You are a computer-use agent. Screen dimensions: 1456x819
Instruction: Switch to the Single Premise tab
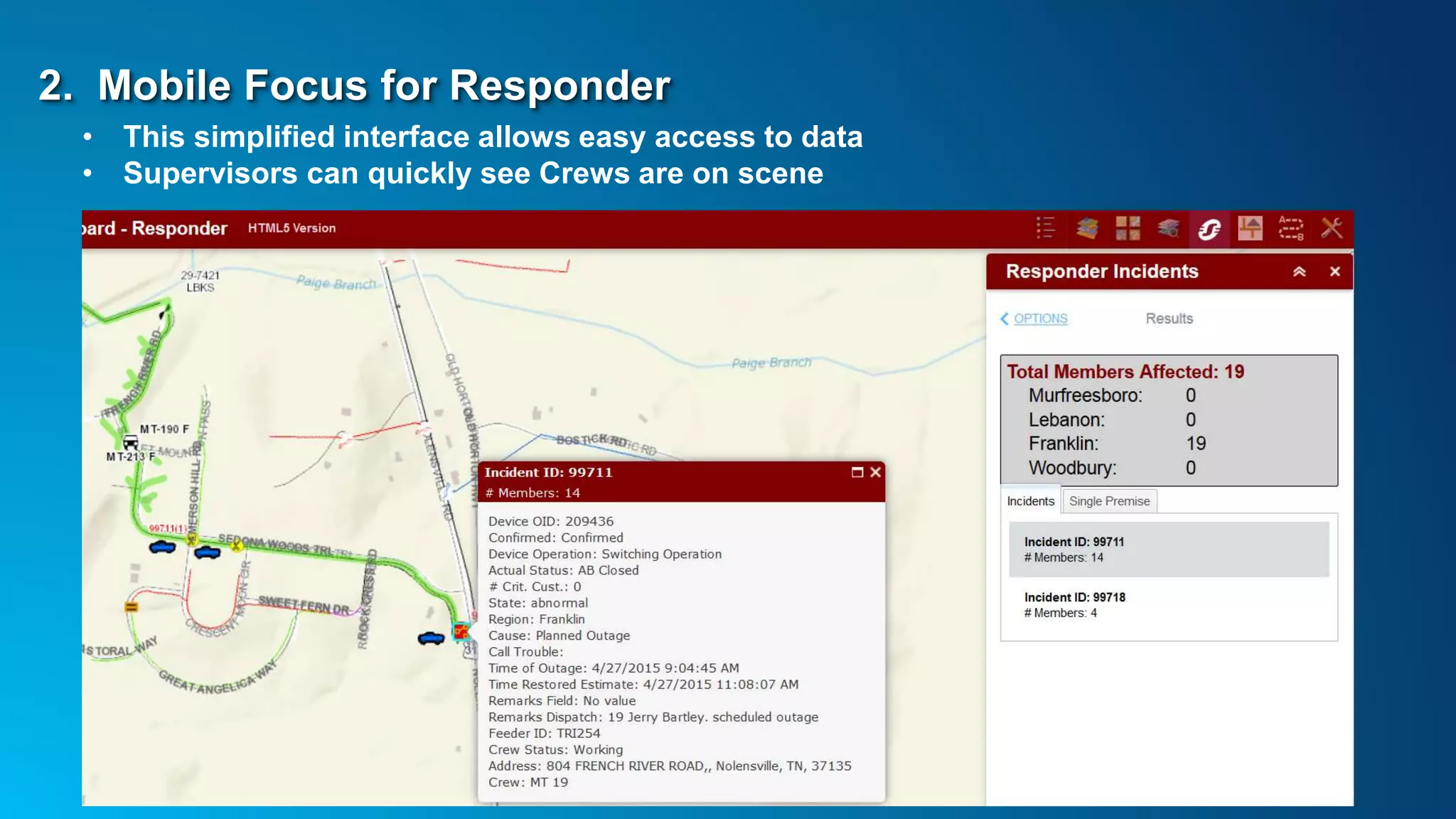click(1109, 501)
